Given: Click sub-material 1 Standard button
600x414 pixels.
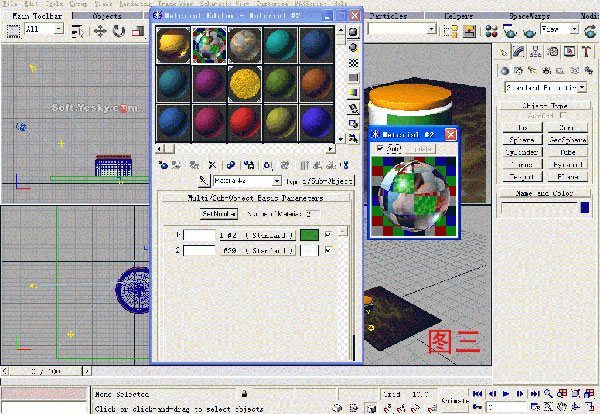Looking at the screenshot, I should (x=257, y=235).
